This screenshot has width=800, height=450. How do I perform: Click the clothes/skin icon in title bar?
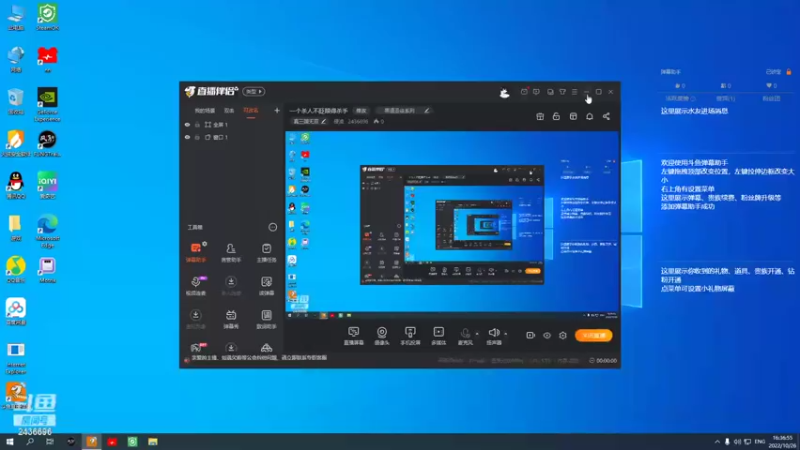click(x=562, y=92)
